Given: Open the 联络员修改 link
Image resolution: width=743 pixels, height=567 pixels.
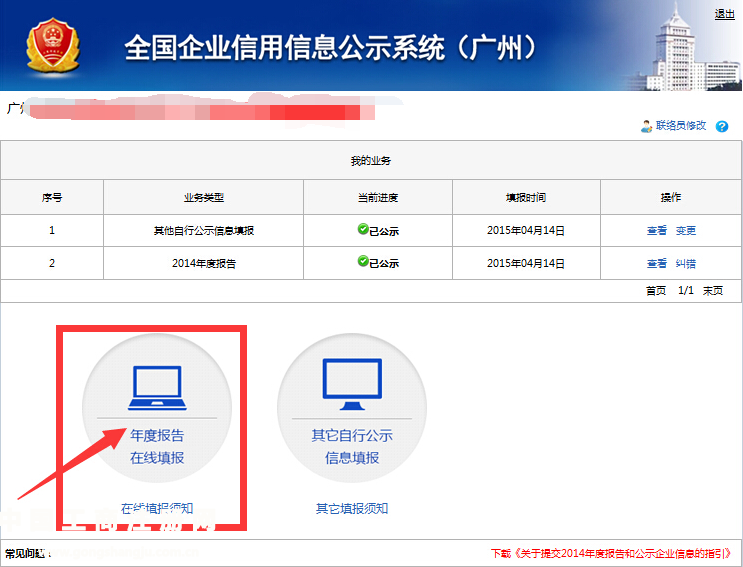Looking at the screenshot, I should [x=681, y=126].
